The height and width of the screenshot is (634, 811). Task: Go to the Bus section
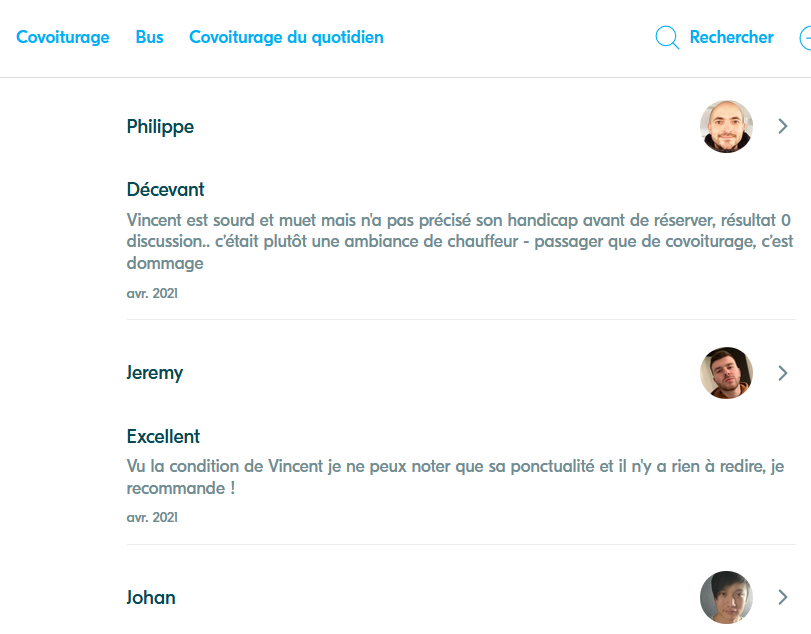149,37
